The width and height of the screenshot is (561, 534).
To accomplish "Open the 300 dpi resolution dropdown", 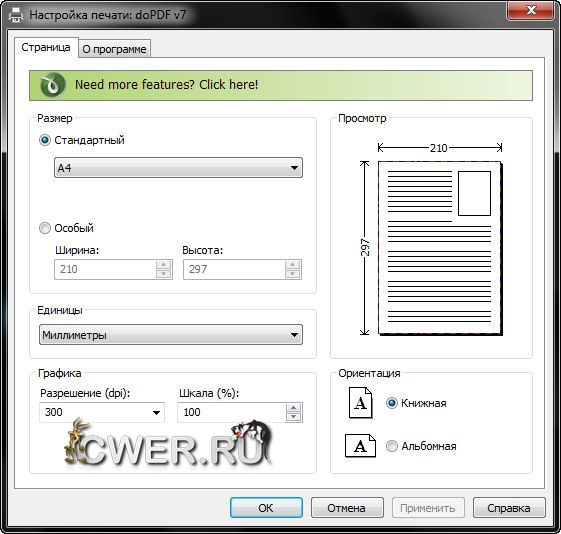I will (102, 412).
